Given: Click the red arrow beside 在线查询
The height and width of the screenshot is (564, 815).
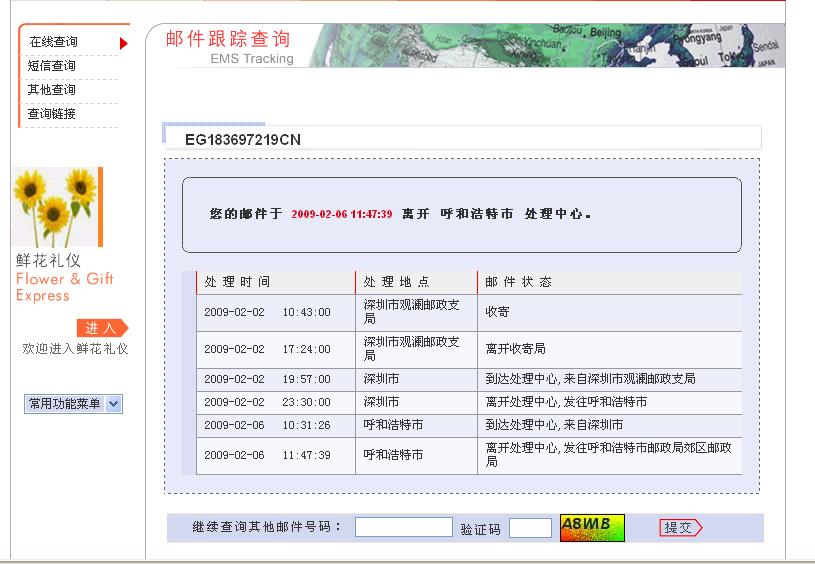Looking at the screenshot, I should click(124, 43).
